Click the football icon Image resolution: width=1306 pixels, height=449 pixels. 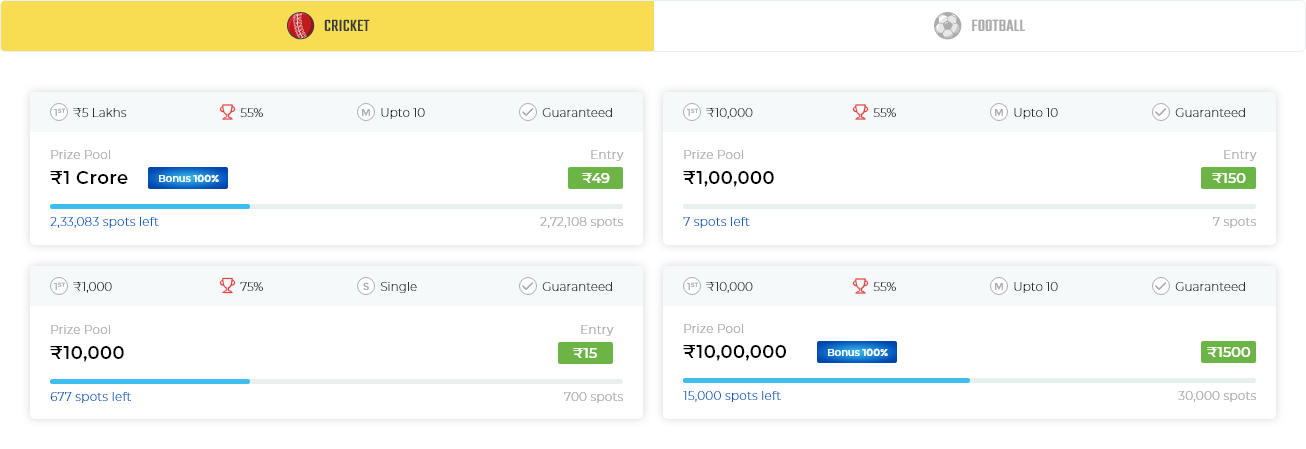click(x=947, y=26)
